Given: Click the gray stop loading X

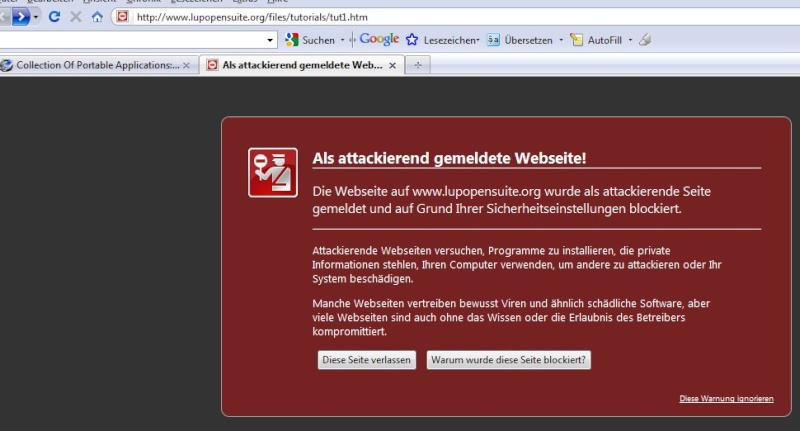Looking at the screenshot, I should coord(76,17).
